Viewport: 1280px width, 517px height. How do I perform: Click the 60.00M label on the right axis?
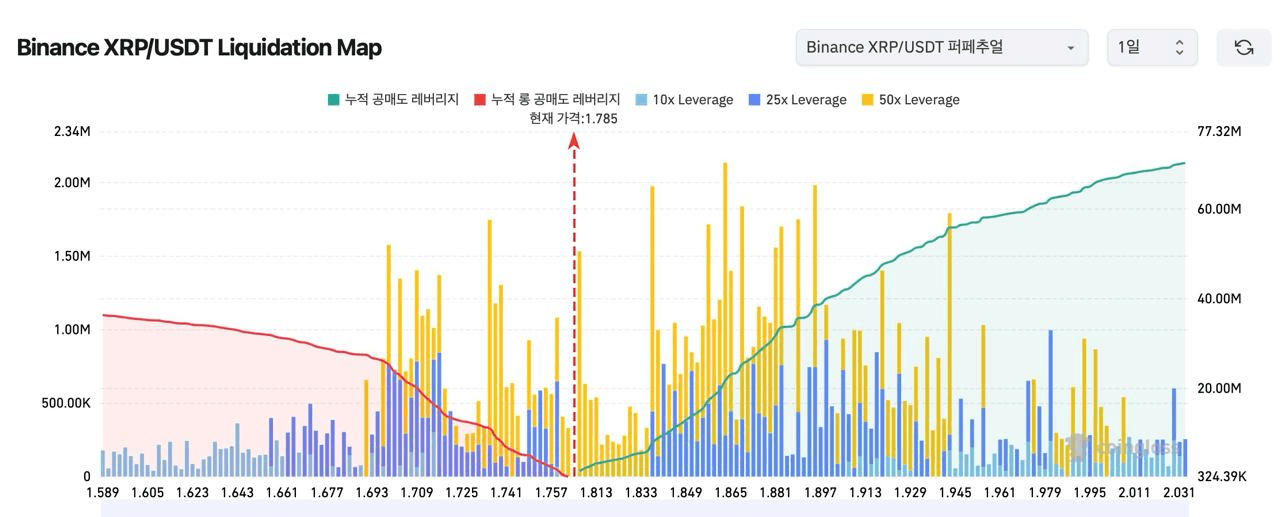click(1218, 209)
